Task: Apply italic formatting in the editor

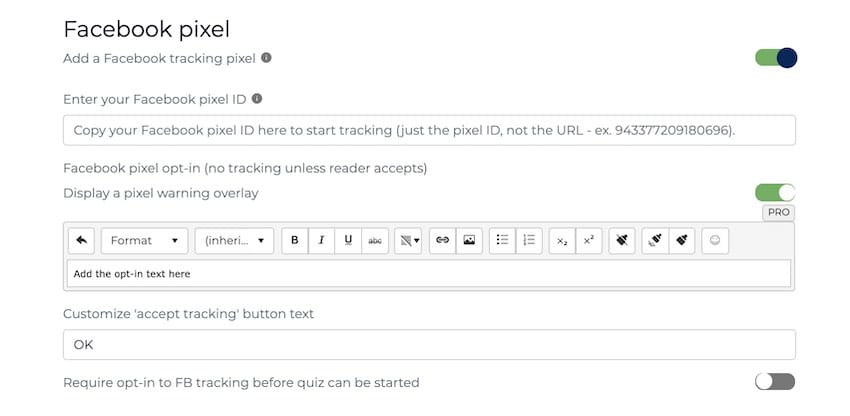Action: tap(321, 240)
